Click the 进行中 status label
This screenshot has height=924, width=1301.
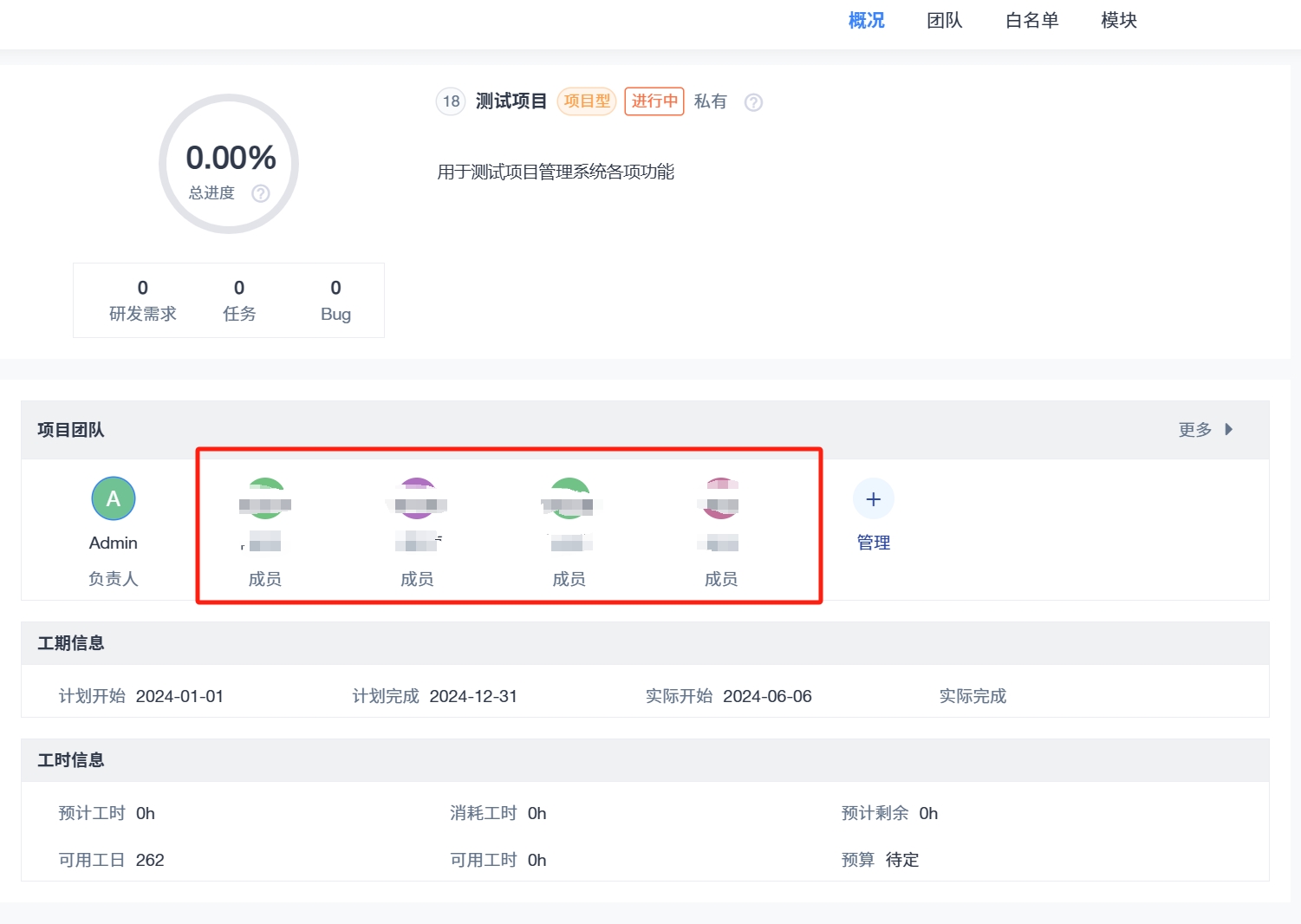(654, 101)
